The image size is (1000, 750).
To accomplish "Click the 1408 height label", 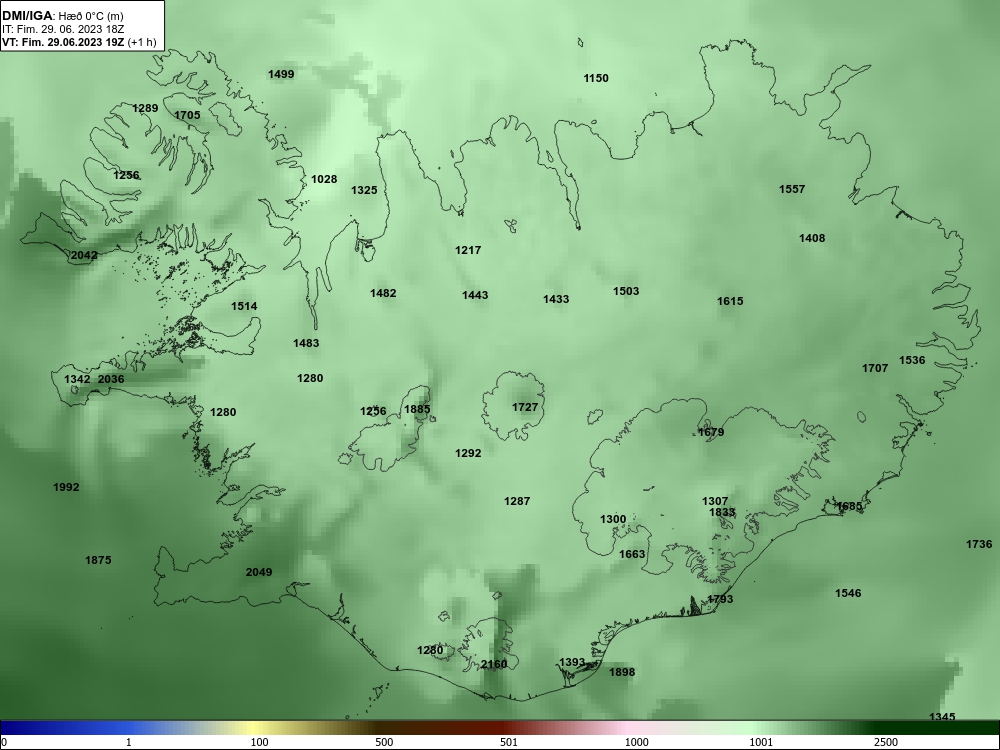I will (812, 238).
